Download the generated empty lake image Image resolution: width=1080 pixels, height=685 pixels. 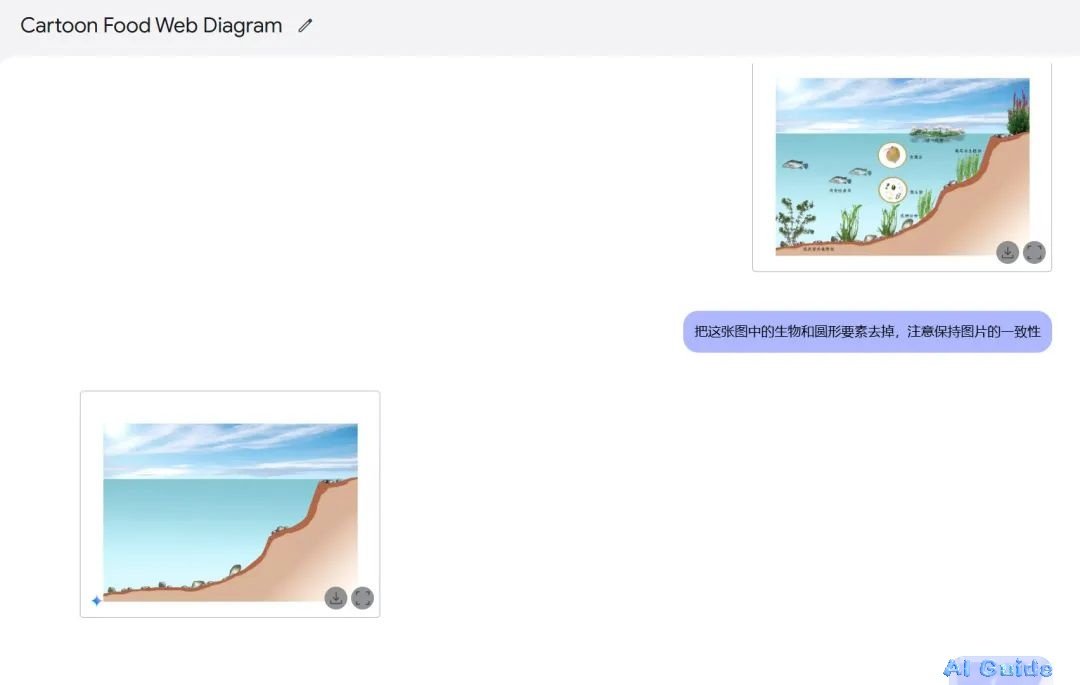tap(335, 598)
